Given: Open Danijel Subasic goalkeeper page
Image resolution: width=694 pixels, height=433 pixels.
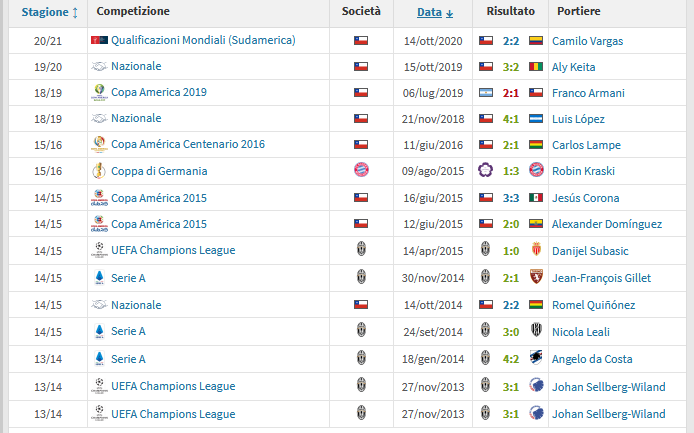Looking at the screenshot, I should 590,251.
